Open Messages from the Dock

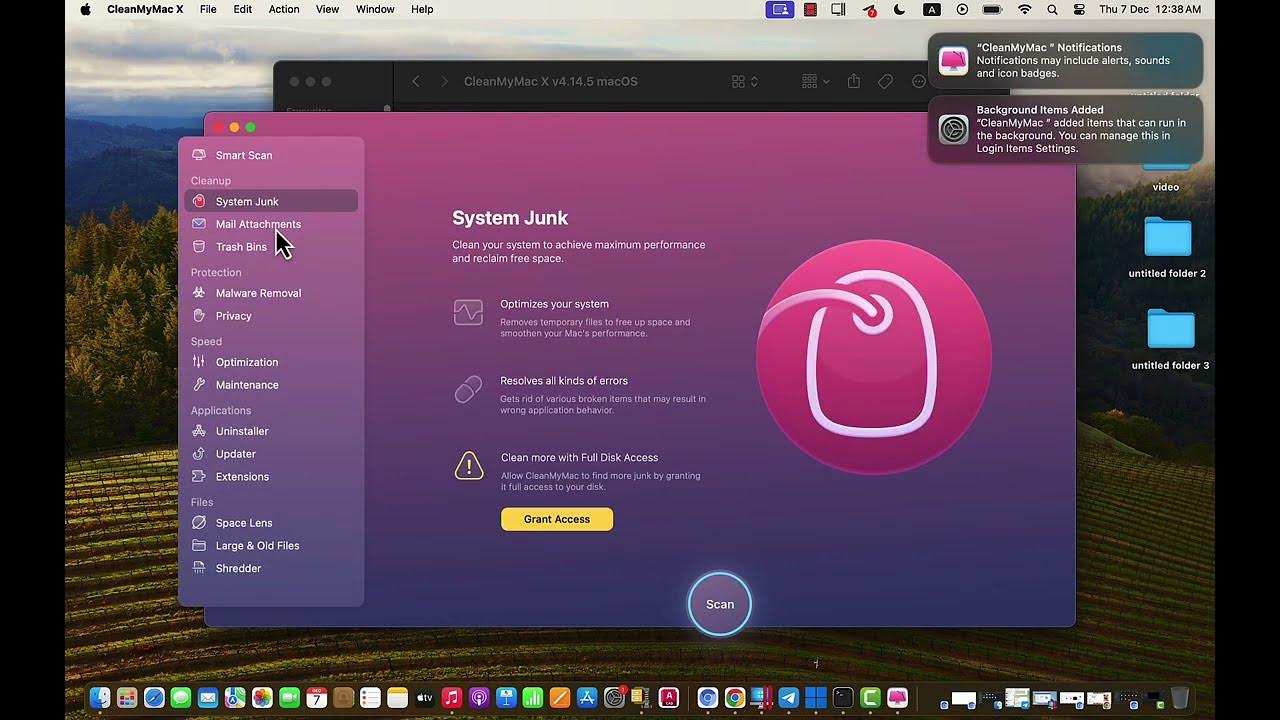tap(181, 698)
